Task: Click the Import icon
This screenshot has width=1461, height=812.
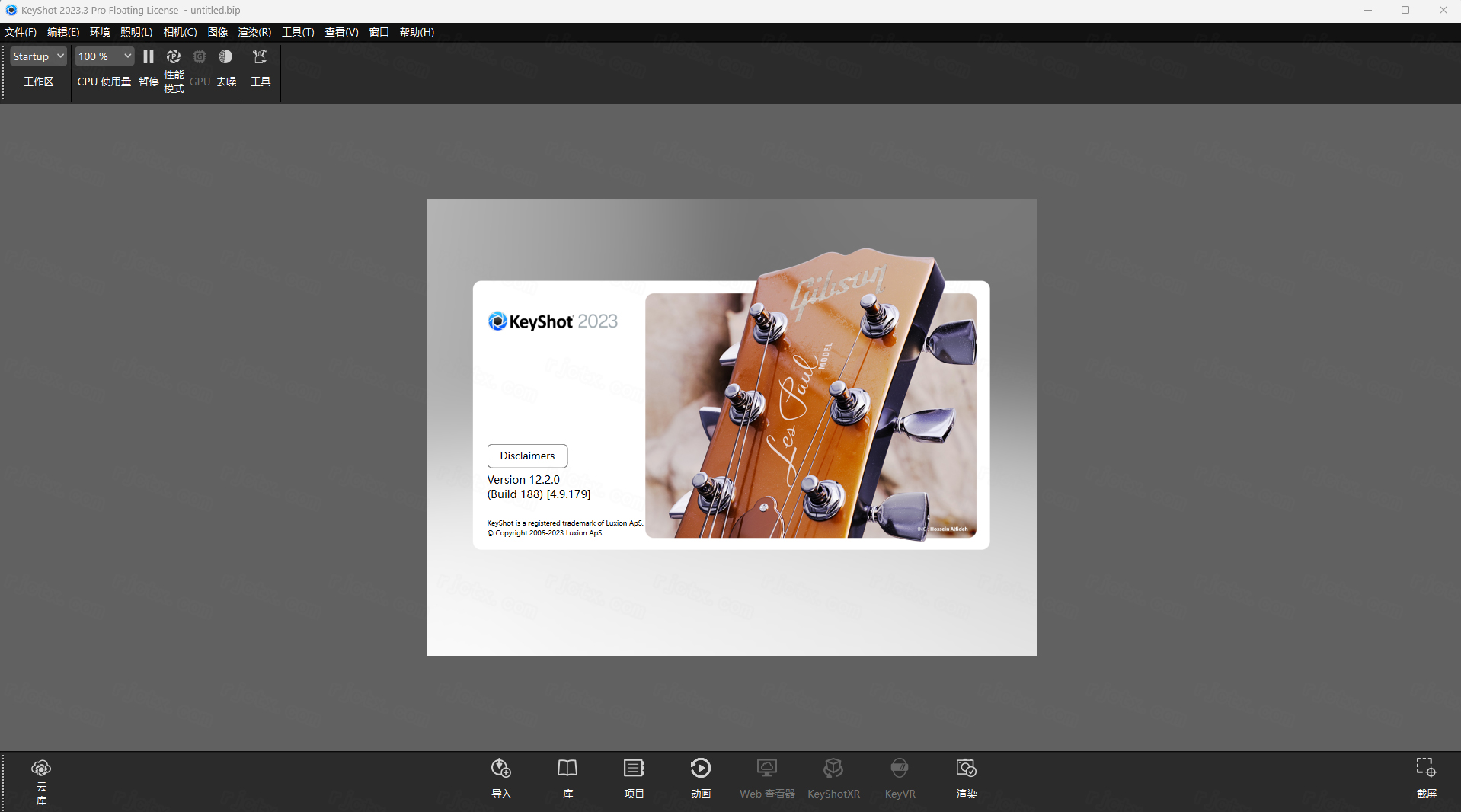Action: tap(501, 768)
